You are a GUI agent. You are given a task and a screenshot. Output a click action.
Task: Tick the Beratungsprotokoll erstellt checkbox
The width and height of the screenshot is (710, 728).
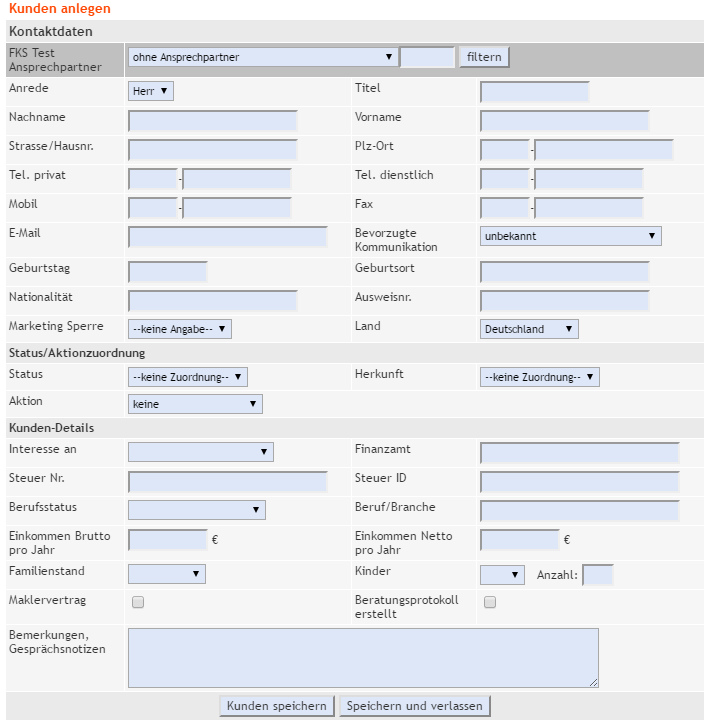(x=490, y=602)
